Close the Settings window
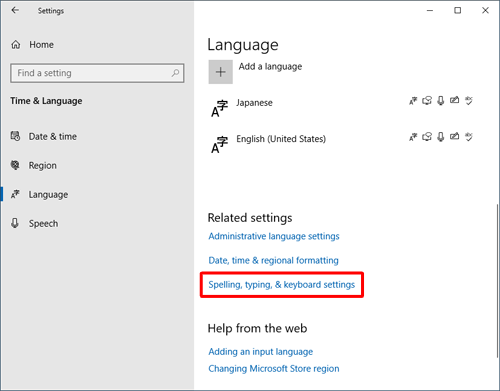 pyautogui.click(x=485, y=10)
